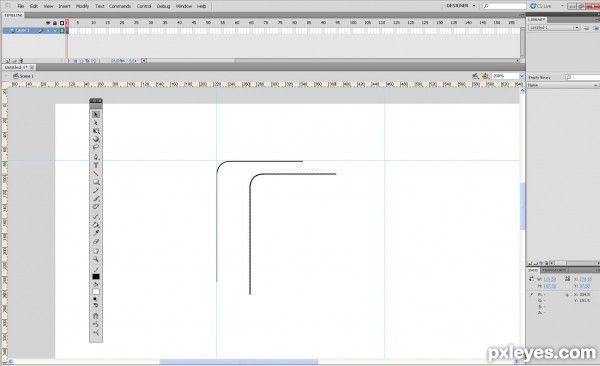Click the Scene 1 breadcrumb

pyautogui.click(x=23, y=76)
